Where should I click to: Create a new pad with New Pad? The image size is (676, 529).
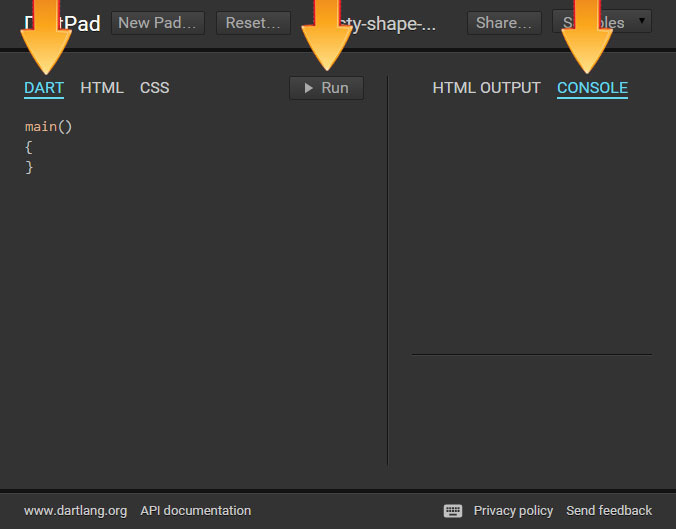point(159,23)
